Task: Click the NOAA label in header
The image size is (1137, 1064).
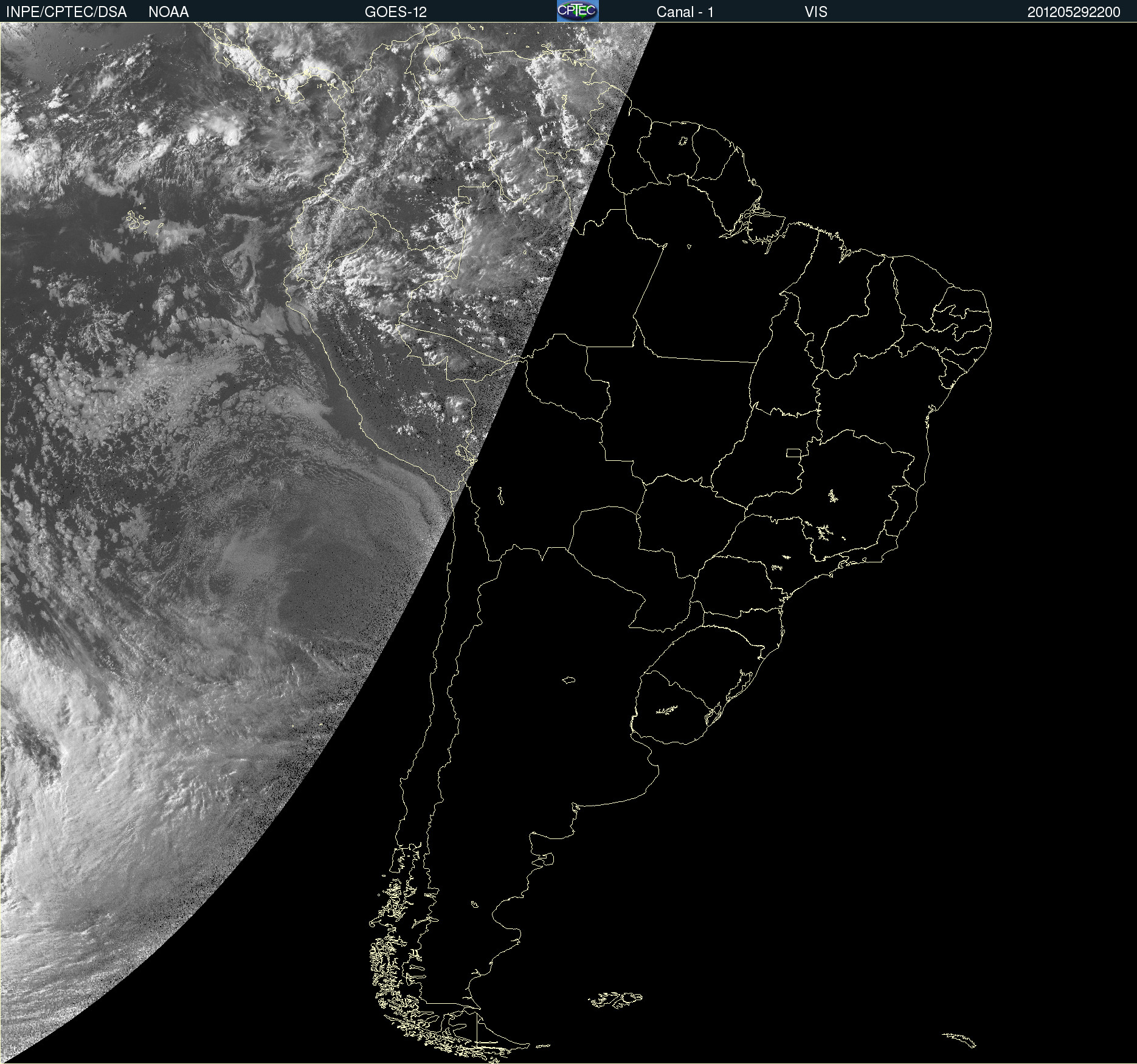Action: click(168, 12)
